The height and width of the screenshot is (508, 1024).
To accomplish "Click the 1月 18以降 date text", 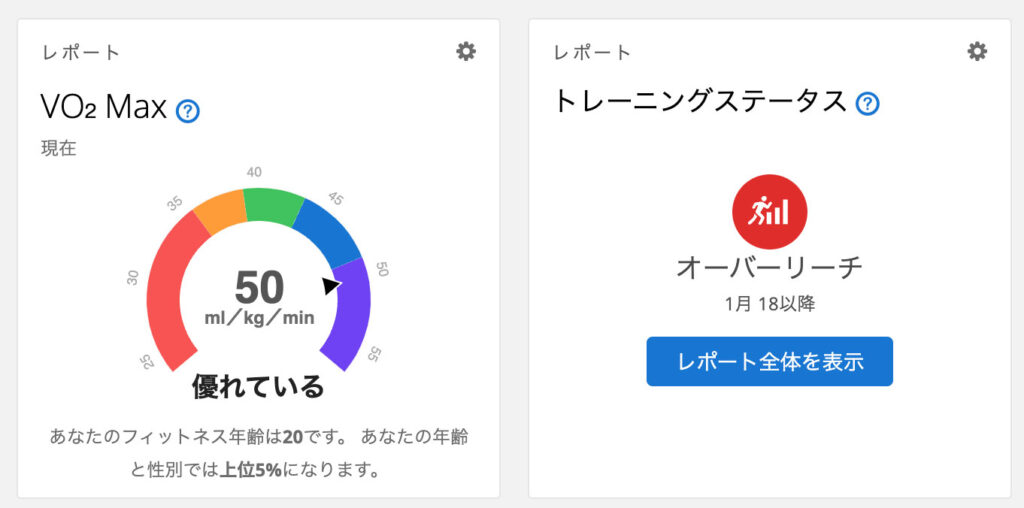I will (769, 304).
